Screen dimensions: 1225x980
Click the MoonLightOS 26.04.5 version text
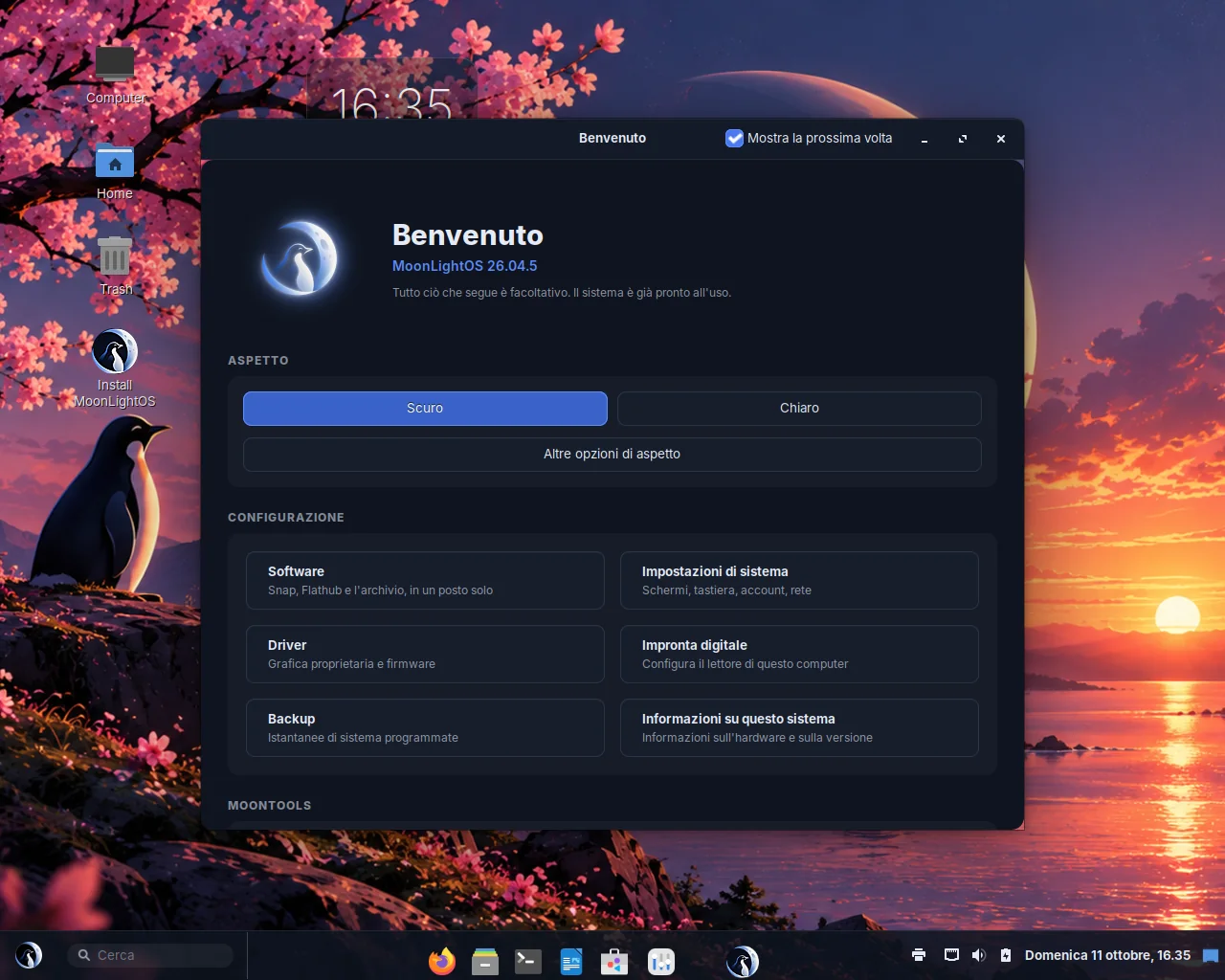coord(464,266)
